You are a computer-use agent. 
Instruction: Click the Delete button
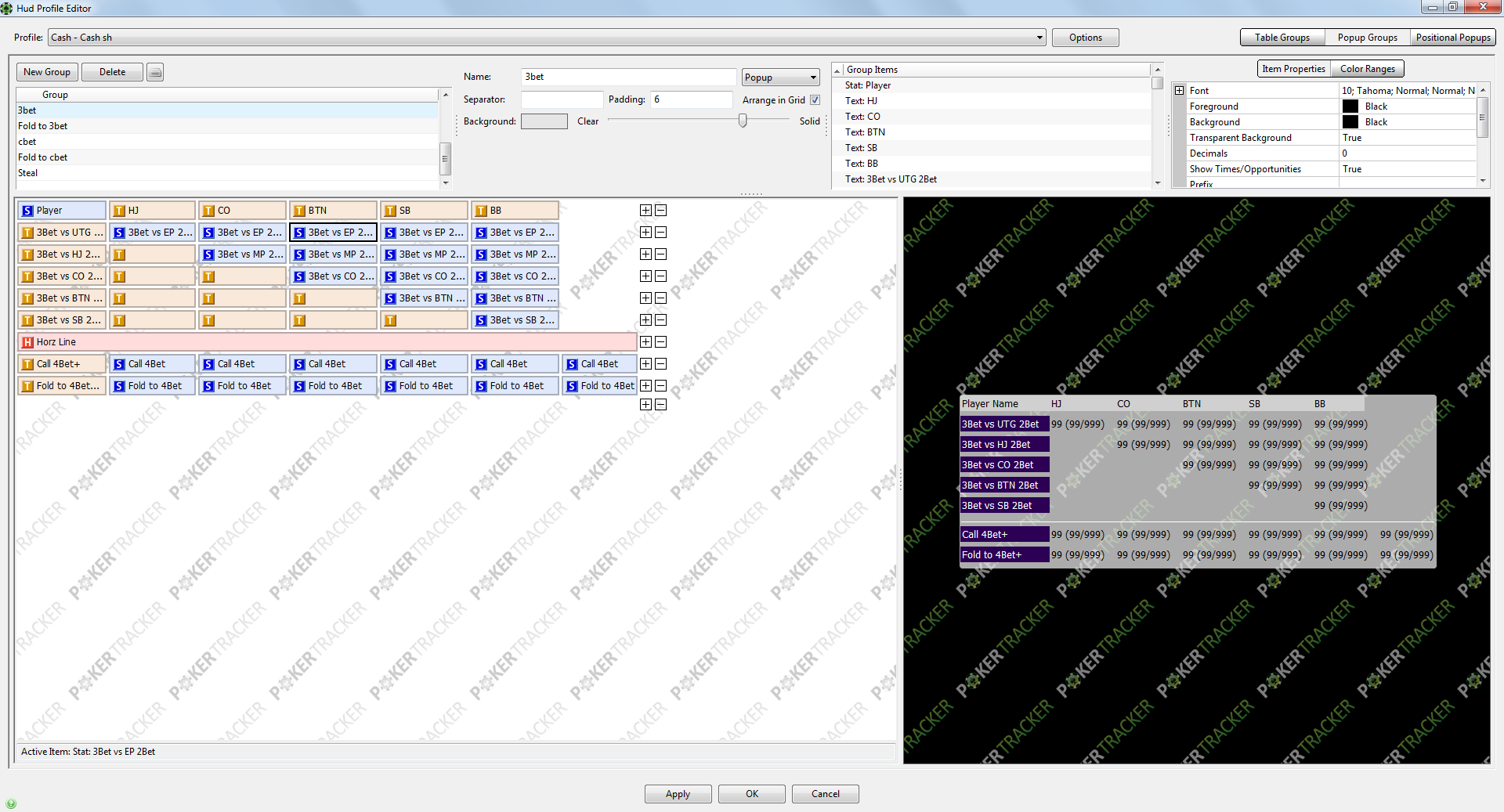click(x=112, y=72)
